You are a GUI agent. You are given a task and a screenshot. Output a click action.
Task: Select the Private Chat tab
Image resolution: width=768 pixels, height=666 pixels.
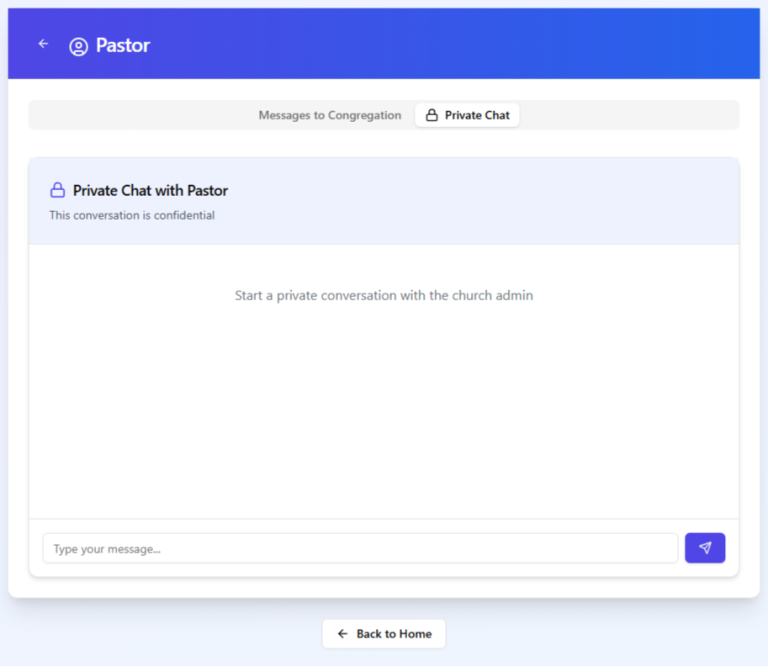click(467, 115)
